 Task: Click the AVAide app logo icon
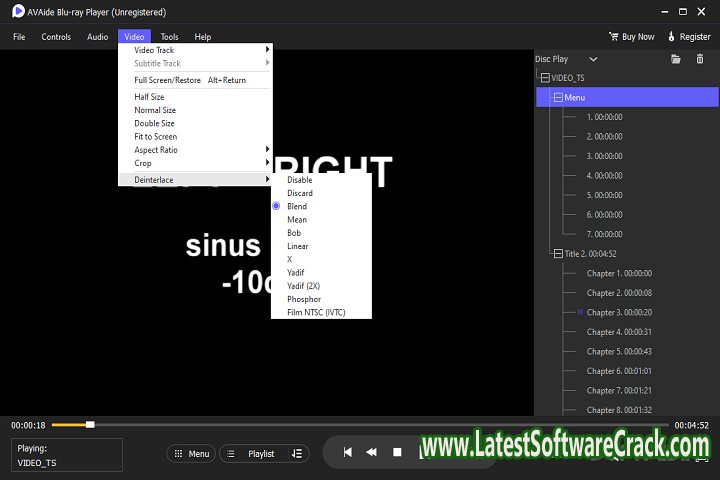pyautogui.click(x=18, y=11)
